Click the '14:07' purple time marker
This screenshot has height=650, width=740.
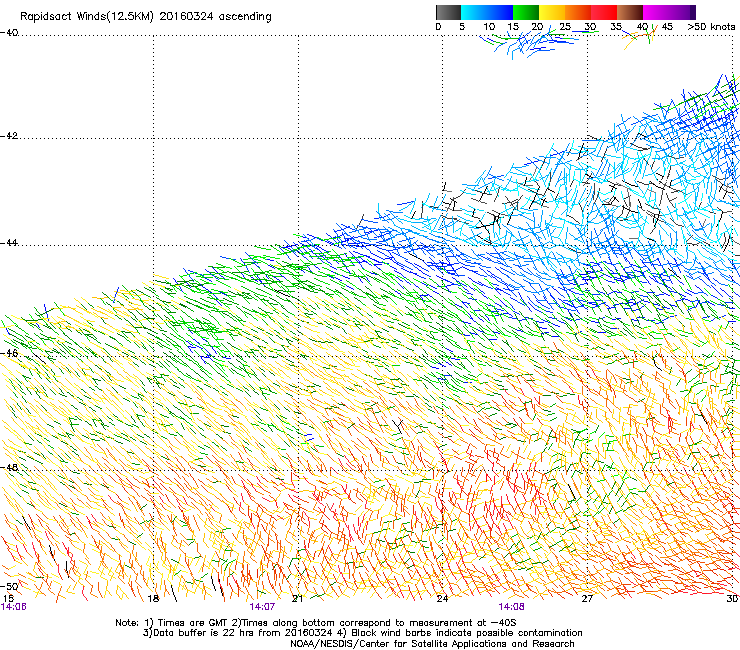pos(262,607)
